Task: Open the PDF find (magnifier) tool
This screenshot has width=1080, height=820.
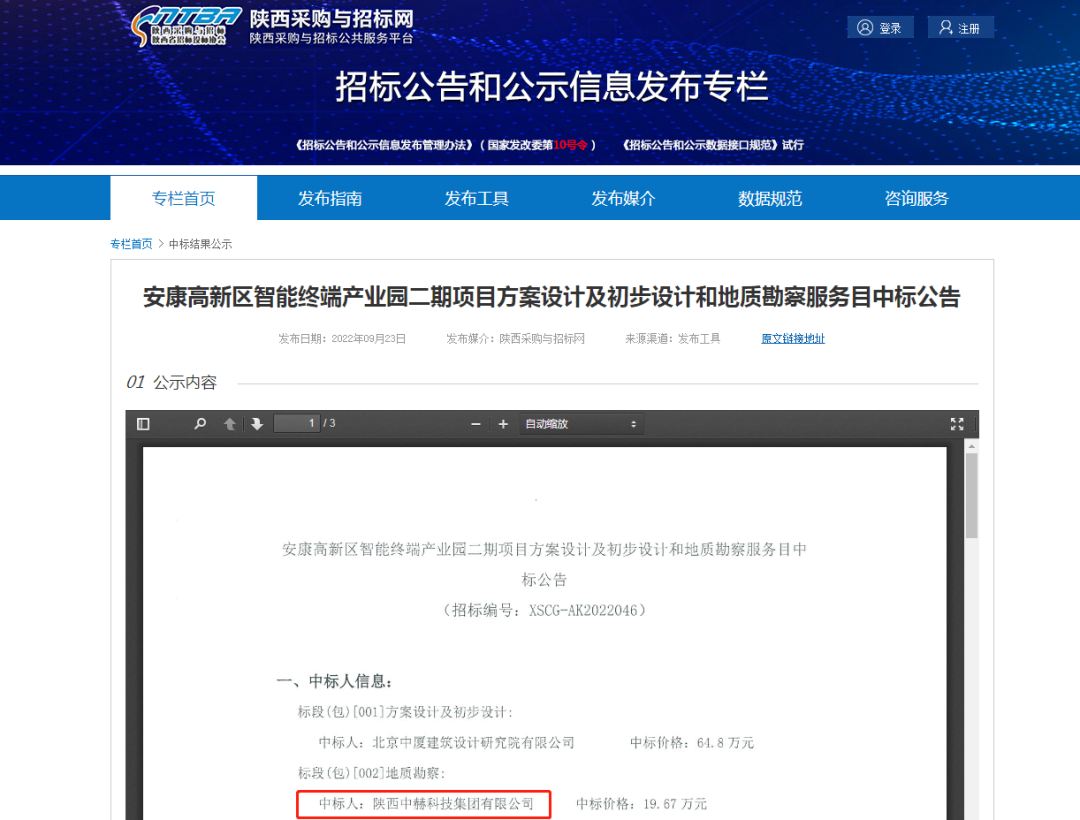Action: 200,424
